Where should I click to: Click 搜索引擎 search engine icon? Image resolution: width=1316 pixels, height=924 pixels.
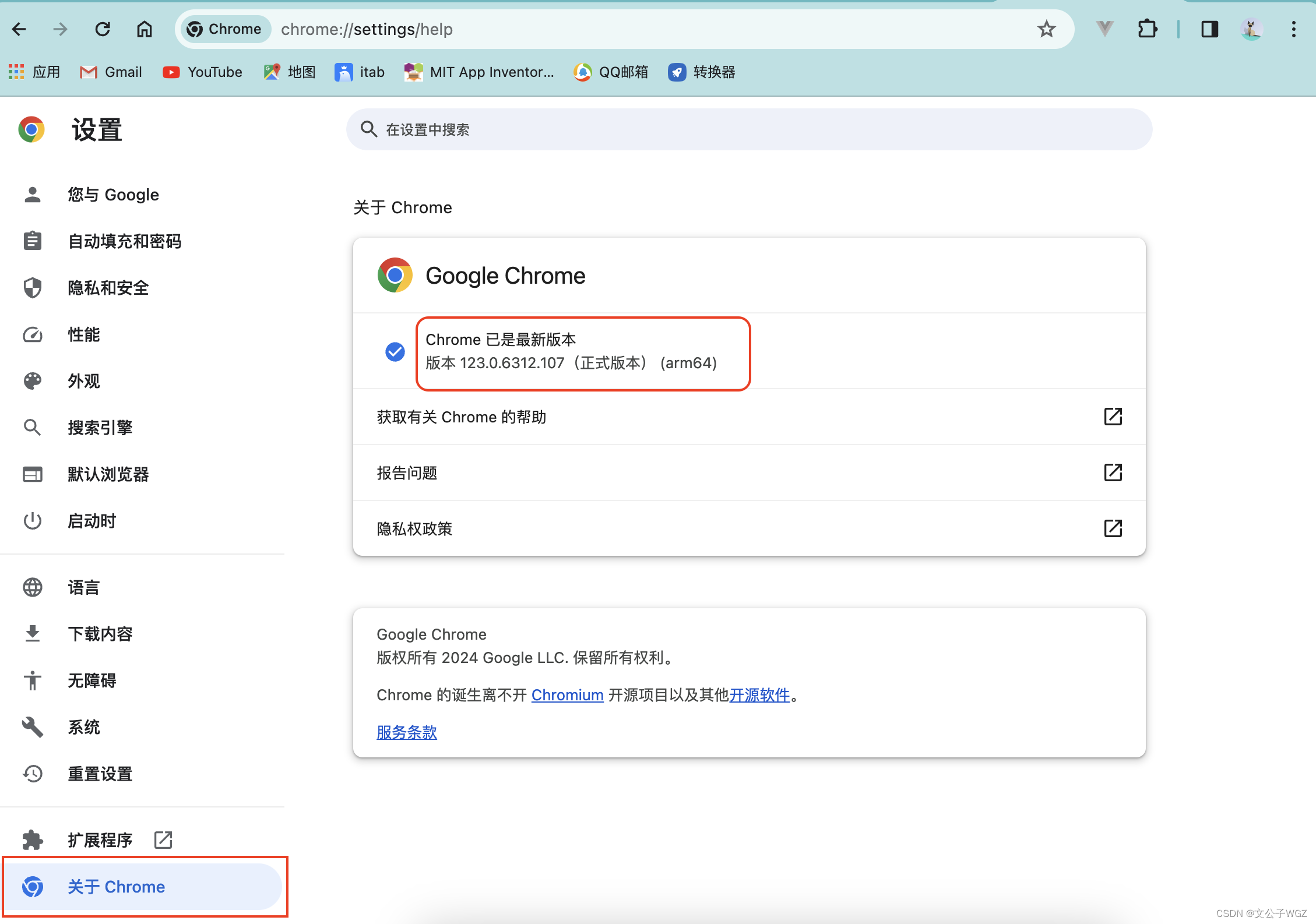pos(32,428)
